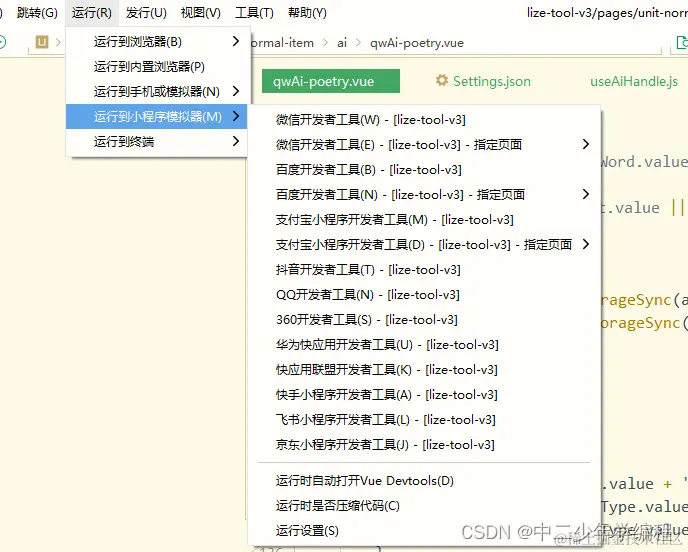
Task: Run in 快应用联盟开发者工具(K)
Action: click(x=424, y=369)
